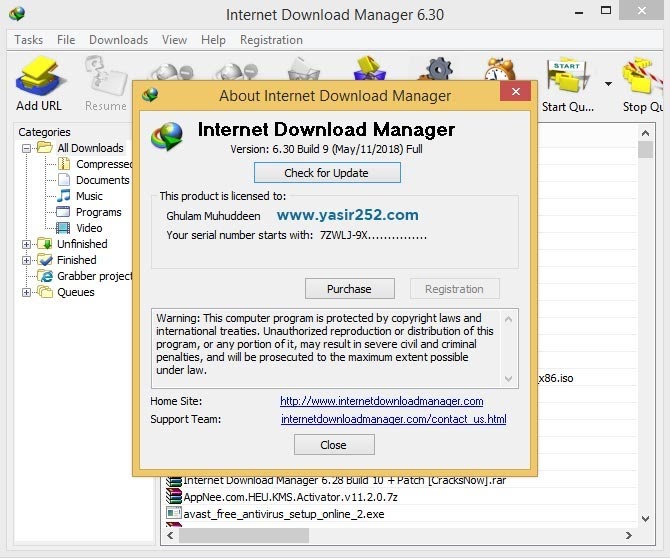Click the download list scroll down arrow
670x558 pixels.
pyautogui.click(x=645, y=519)
